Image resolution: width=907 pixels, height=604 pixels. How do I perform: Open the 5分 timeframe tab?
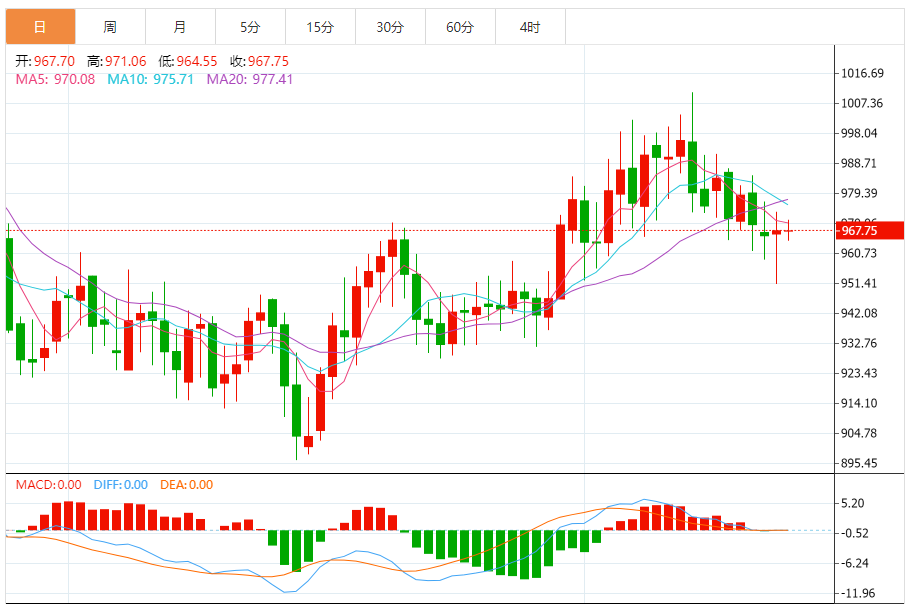click(x=250, y=27)
